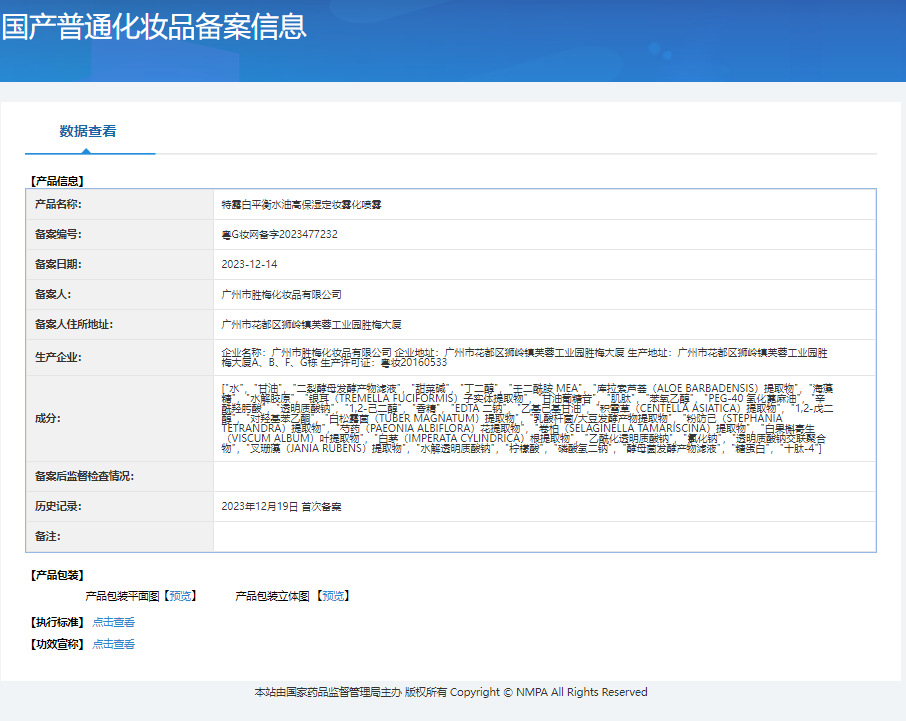Viewport: 906px width, 721px height.
Task: Select 广州市胜梅化妆品有限公司 in 备案人 row
Action: point(281,295)
